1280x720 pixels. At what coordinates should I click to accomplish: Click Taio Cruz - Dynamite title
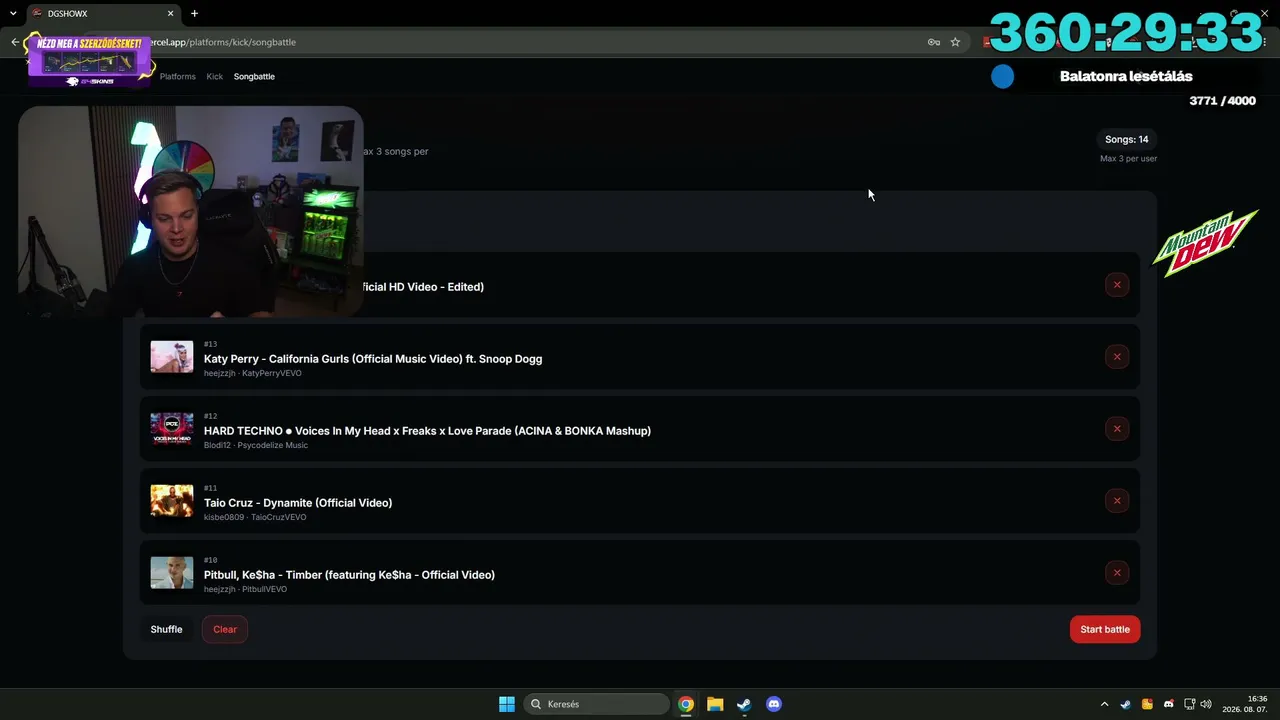[x=298, y=503]
